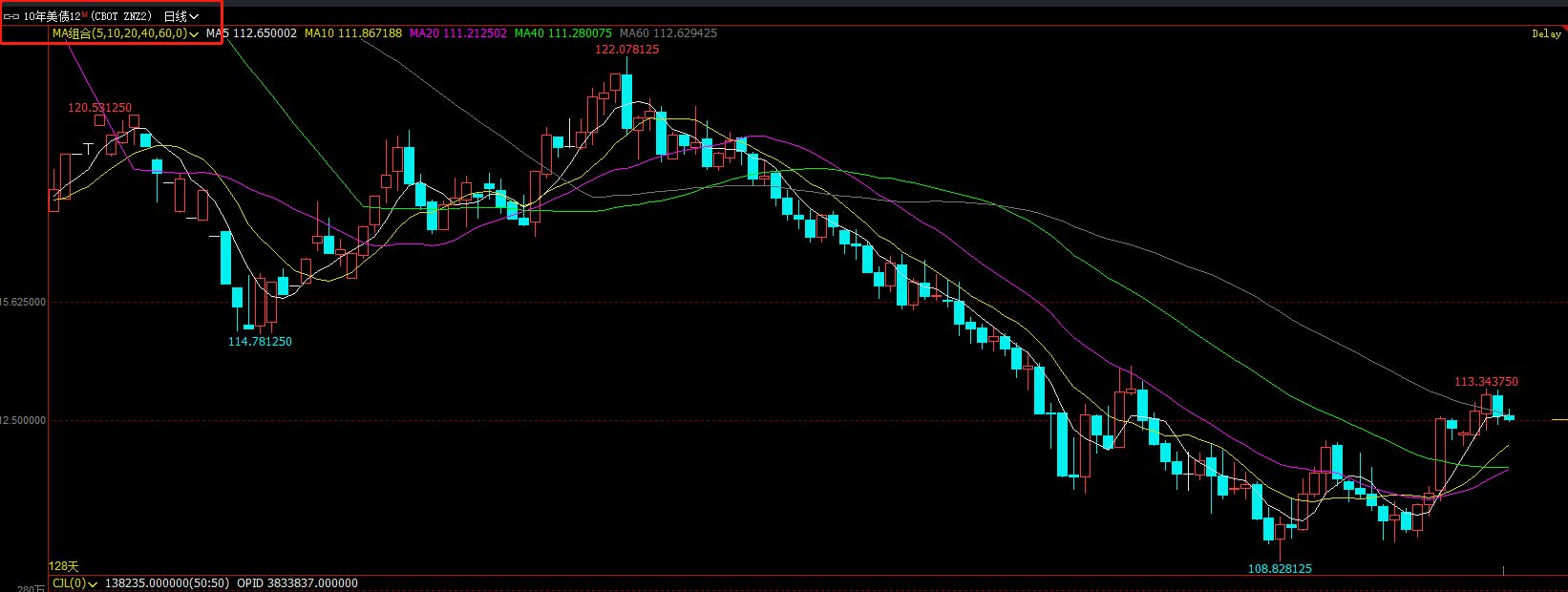Viewport: 1568px width, 592px height.
Task: Click the OPID 3833837.000000 open interest value
Action: pos(297,582)
